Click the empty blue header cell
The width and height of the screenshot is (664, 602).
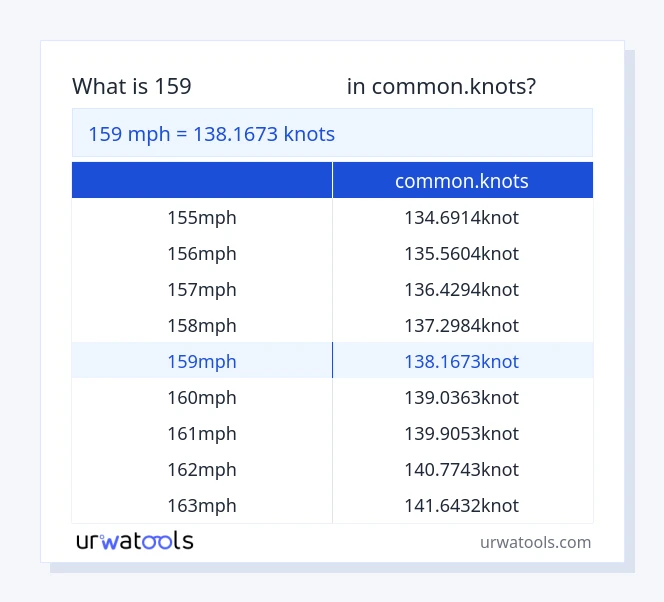(x=202, y=181)
